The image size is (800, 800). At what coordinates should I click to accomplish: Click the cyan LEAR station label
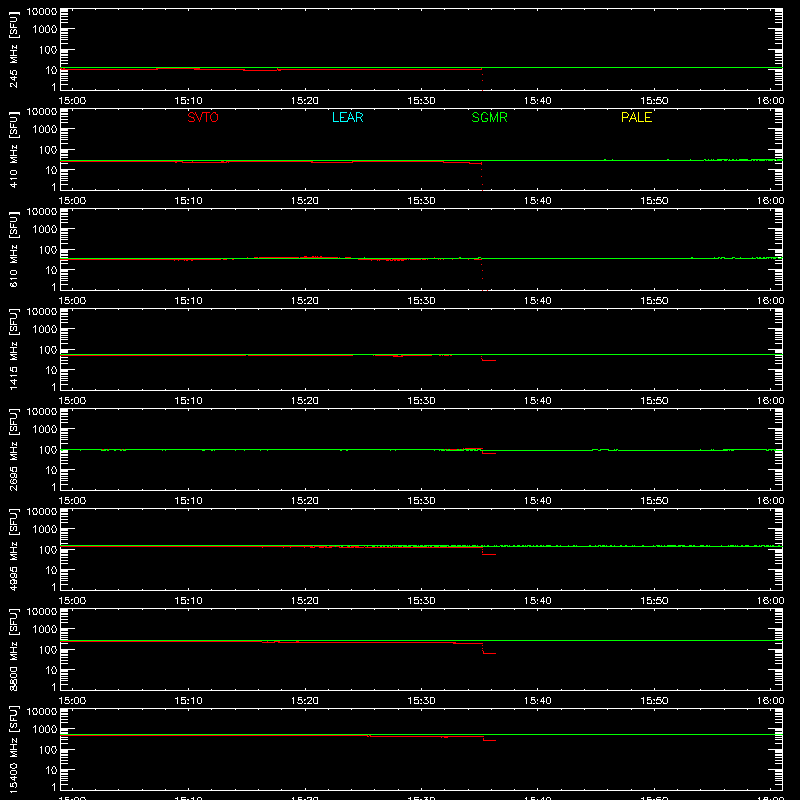tap(347, 117)
